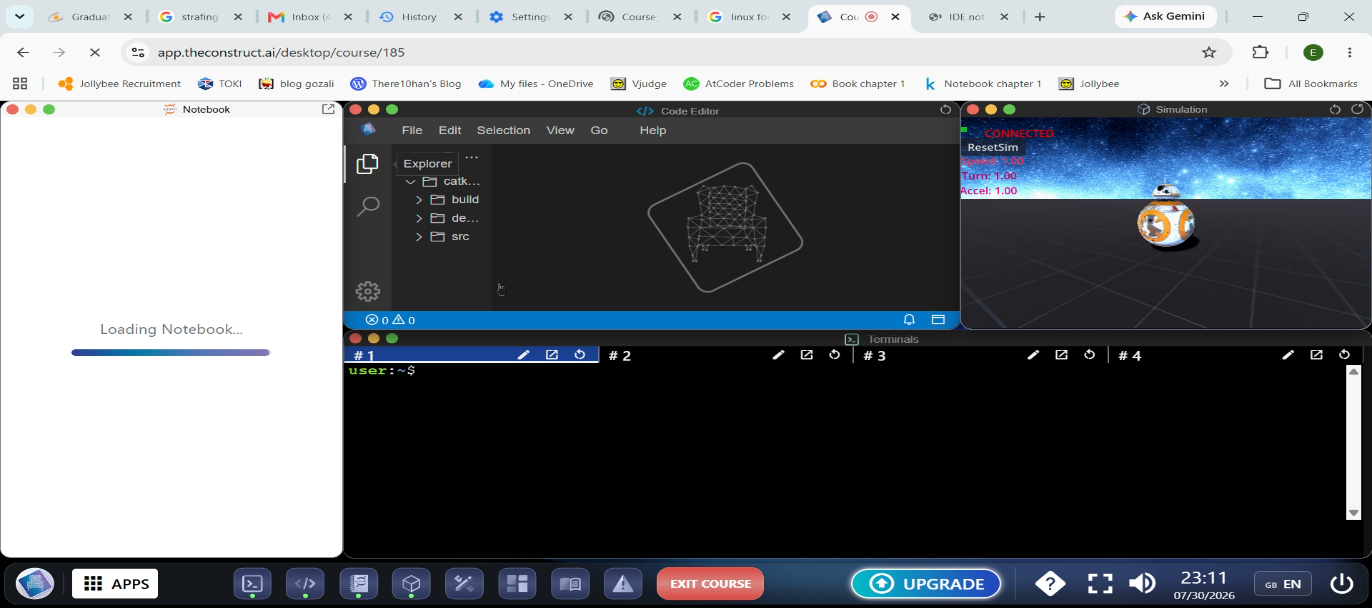Click the UPGRADE button

coord(926,584)
